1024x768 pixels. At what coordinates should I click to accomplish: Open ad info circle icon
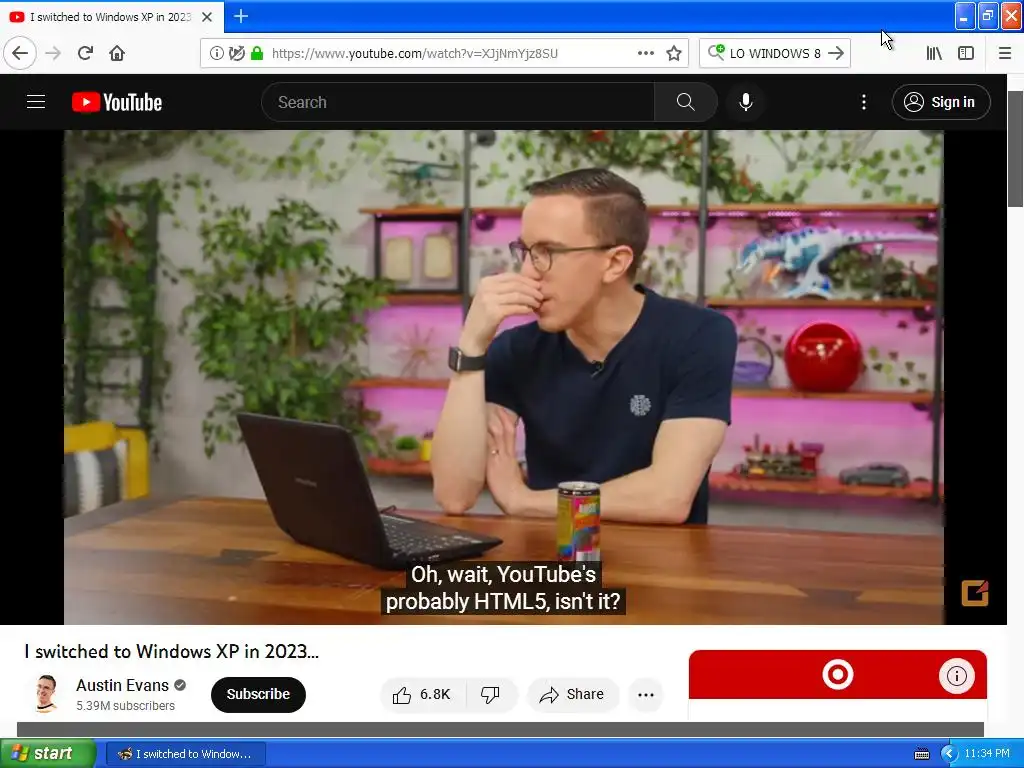(x=957, y=675)
